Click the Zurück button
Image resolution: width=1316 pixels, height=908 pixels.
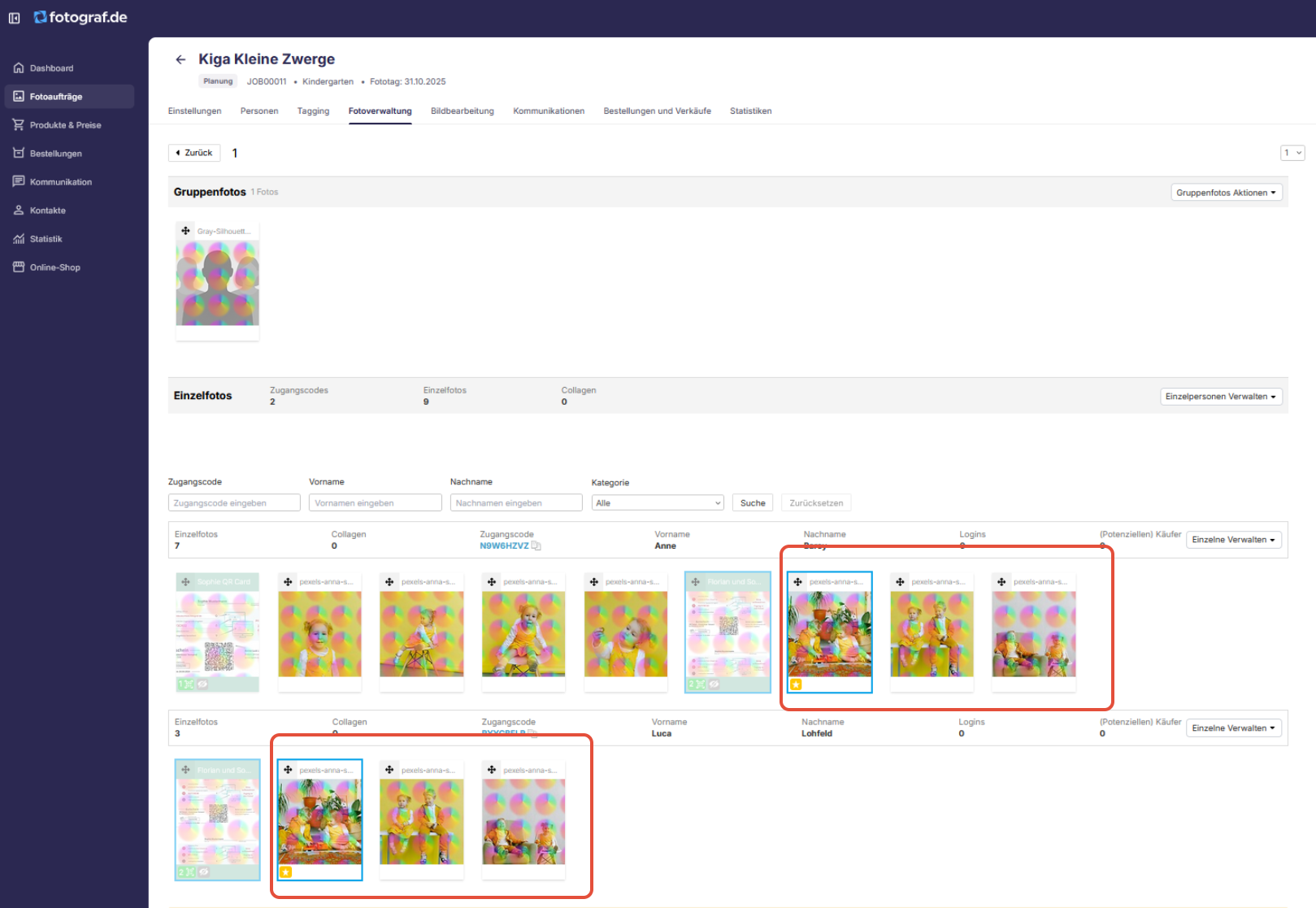(194, 153)
